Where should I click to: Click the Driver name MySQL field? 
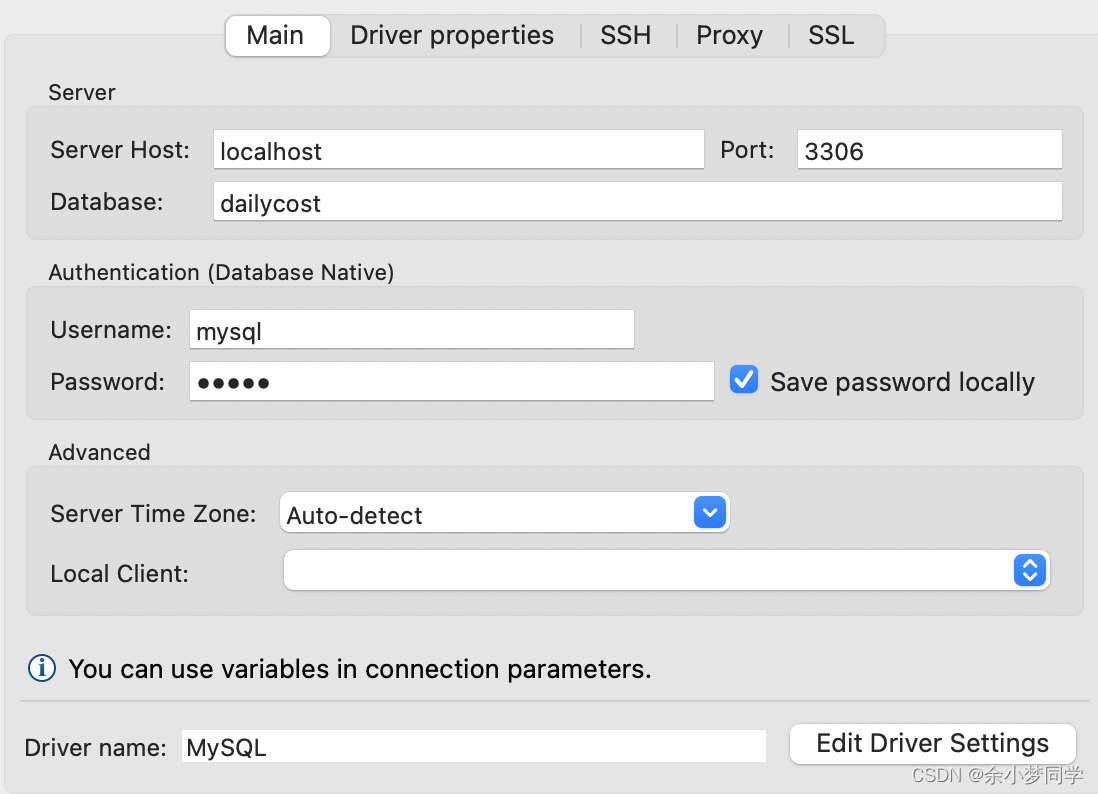pyautogui.click(x=473, y=746)
